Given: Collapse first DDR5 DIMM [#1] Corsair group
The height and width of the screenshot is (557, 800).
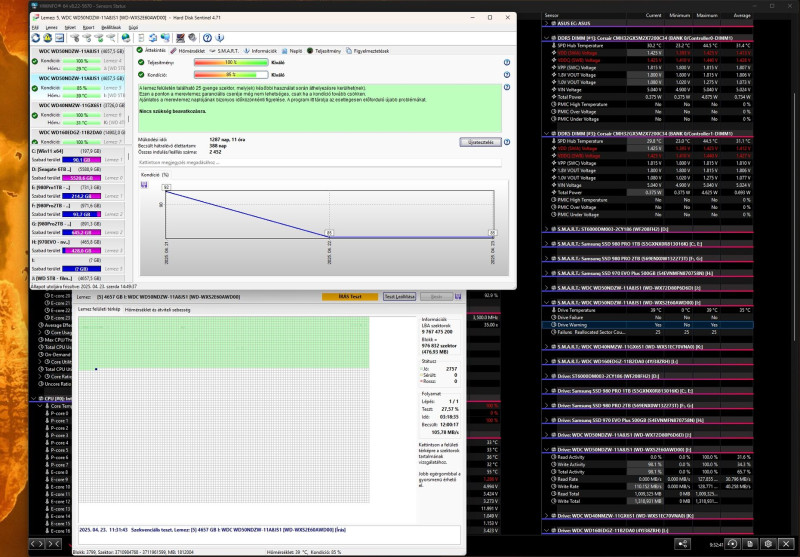Looking at the screenshot, I should (x=547, y=38).
